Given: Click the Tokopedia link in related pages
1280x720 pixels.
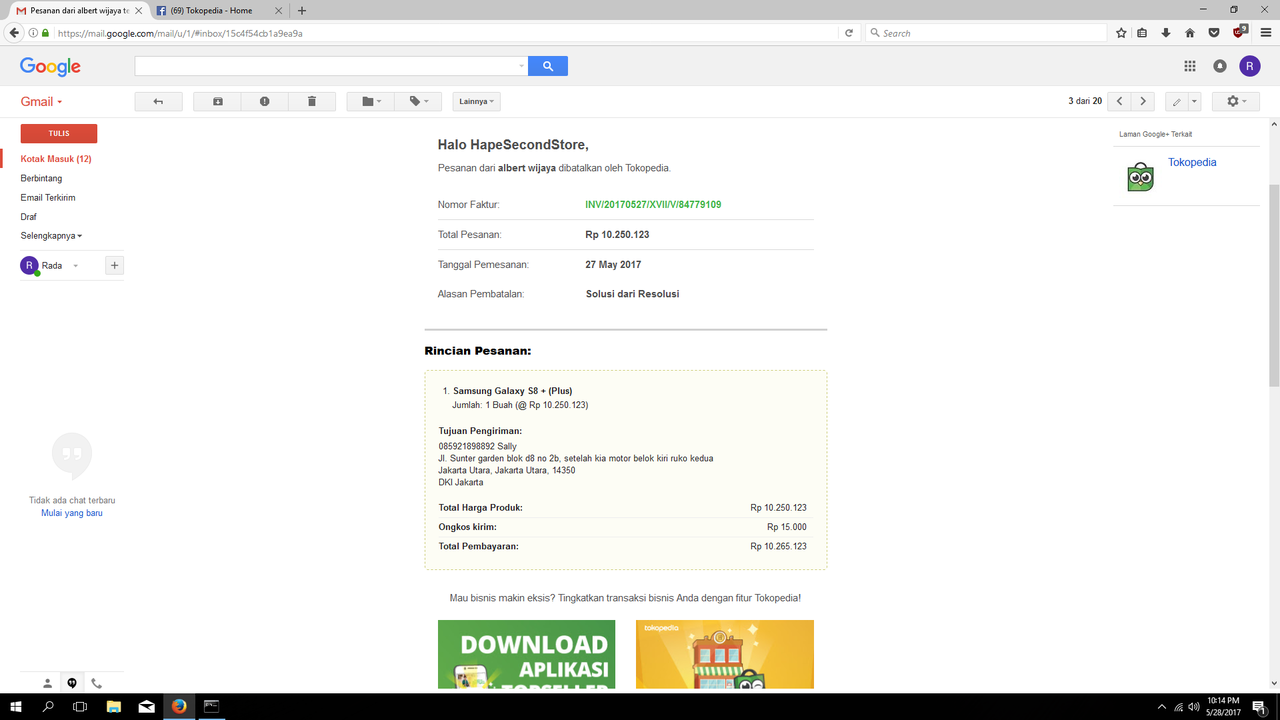Looking at the screenshot, I should tap(1192, 162).
